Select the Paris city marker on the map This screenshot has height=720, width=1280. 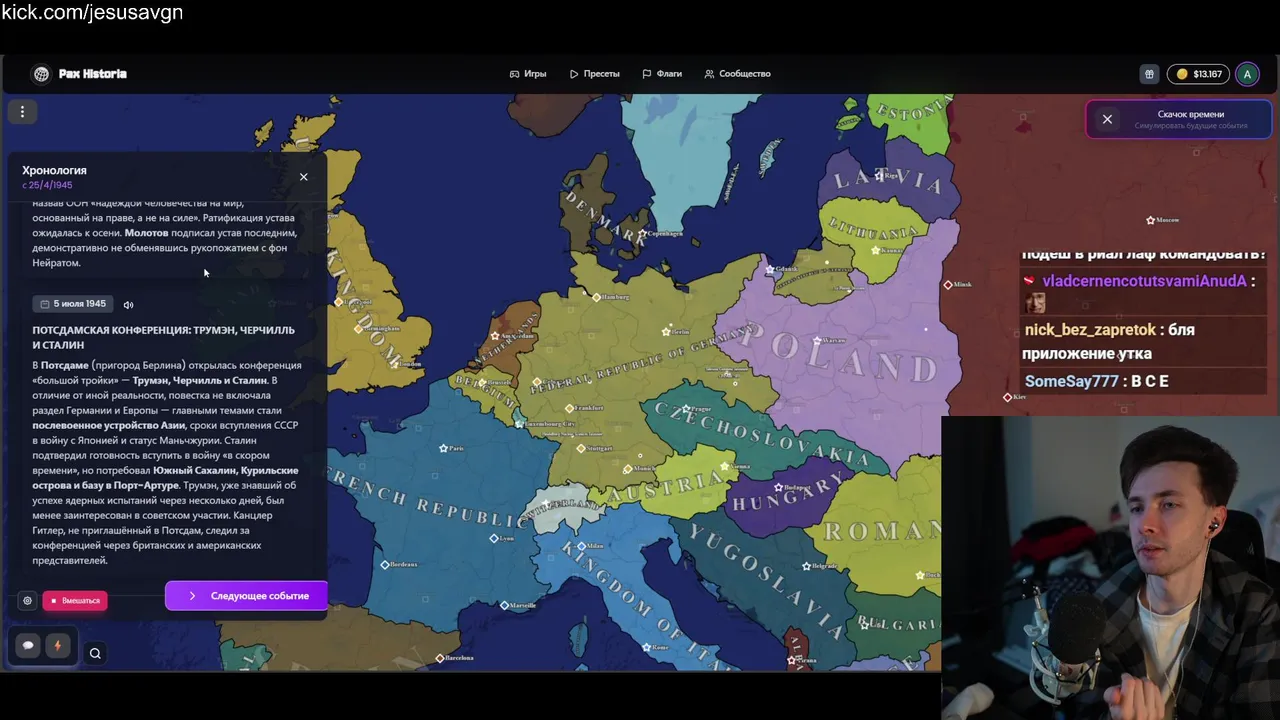click(x=444, y=448)
